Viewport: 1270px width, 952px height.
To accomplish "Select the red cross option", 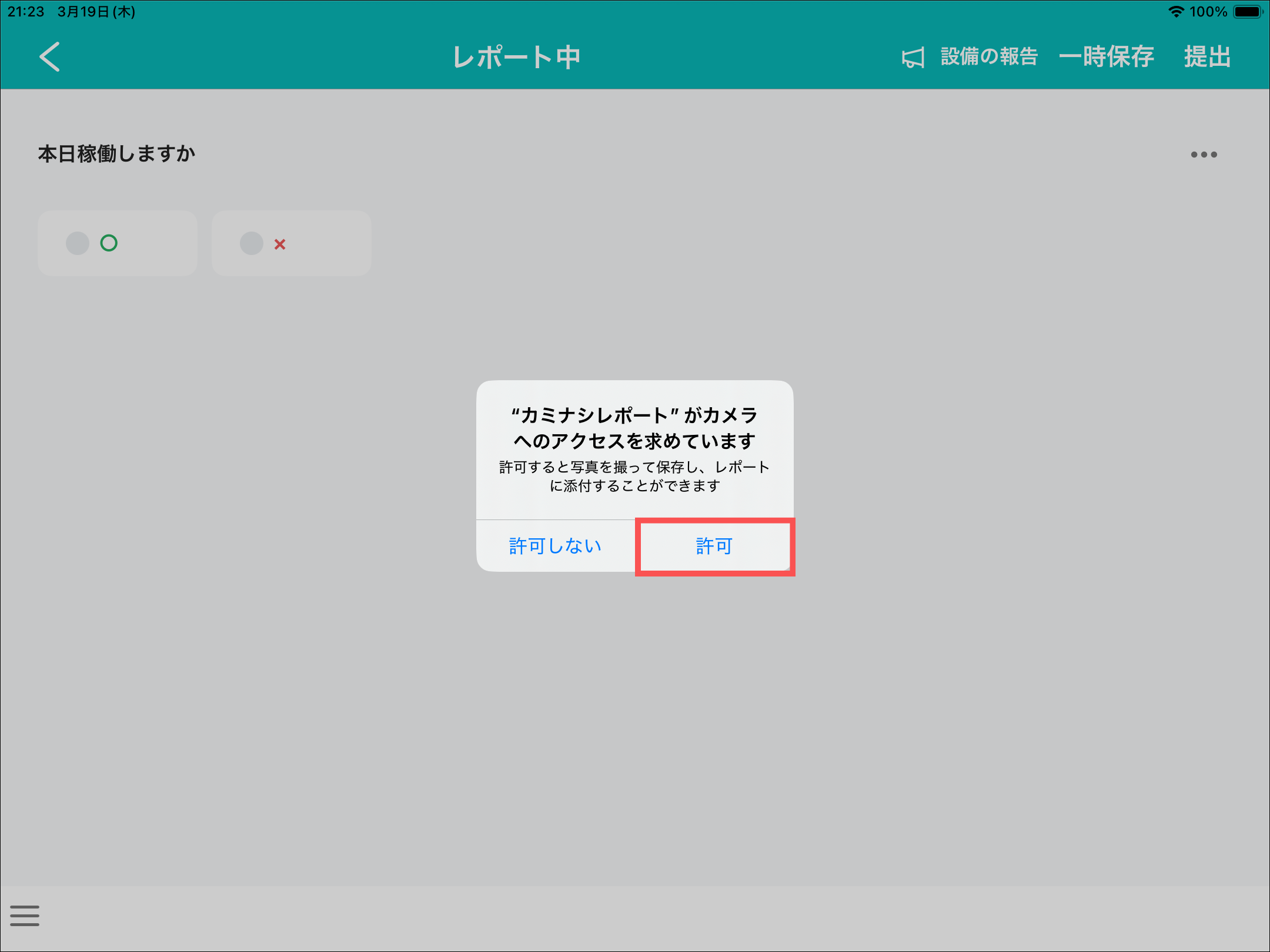I will (x=280, y=244).
